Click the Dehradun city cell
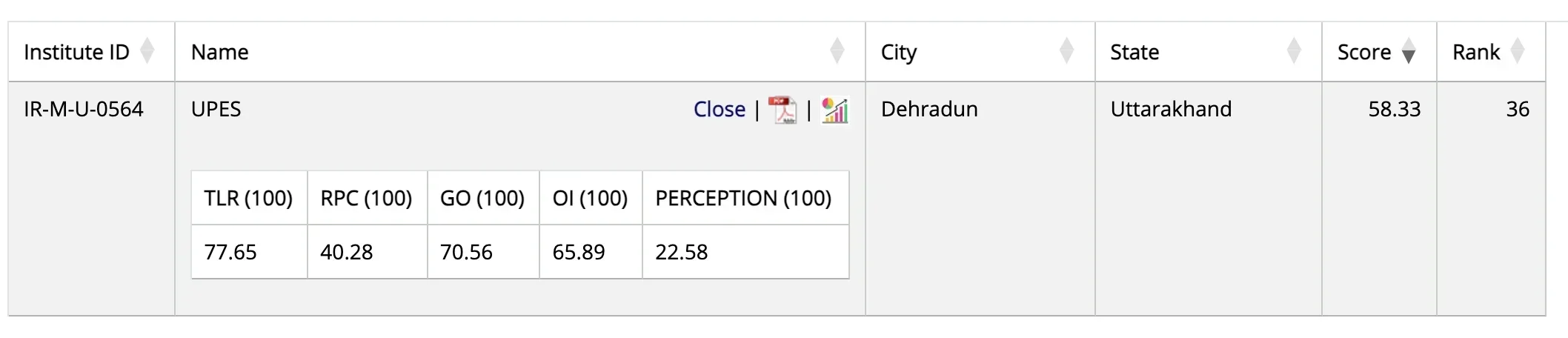This screenshot has height=338, width=1568. coord(929,110)
